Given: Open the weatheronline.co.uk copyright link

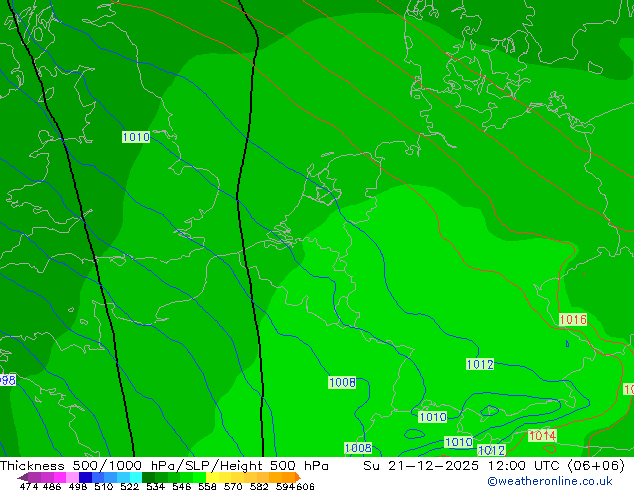Looking at the screenshot, I should point(550,481).
